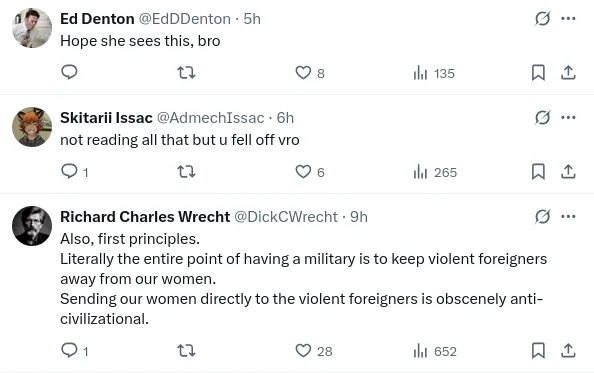Share Ed Denton's tweet
This screenshot has height=373, width=594.
pos(568,73)
